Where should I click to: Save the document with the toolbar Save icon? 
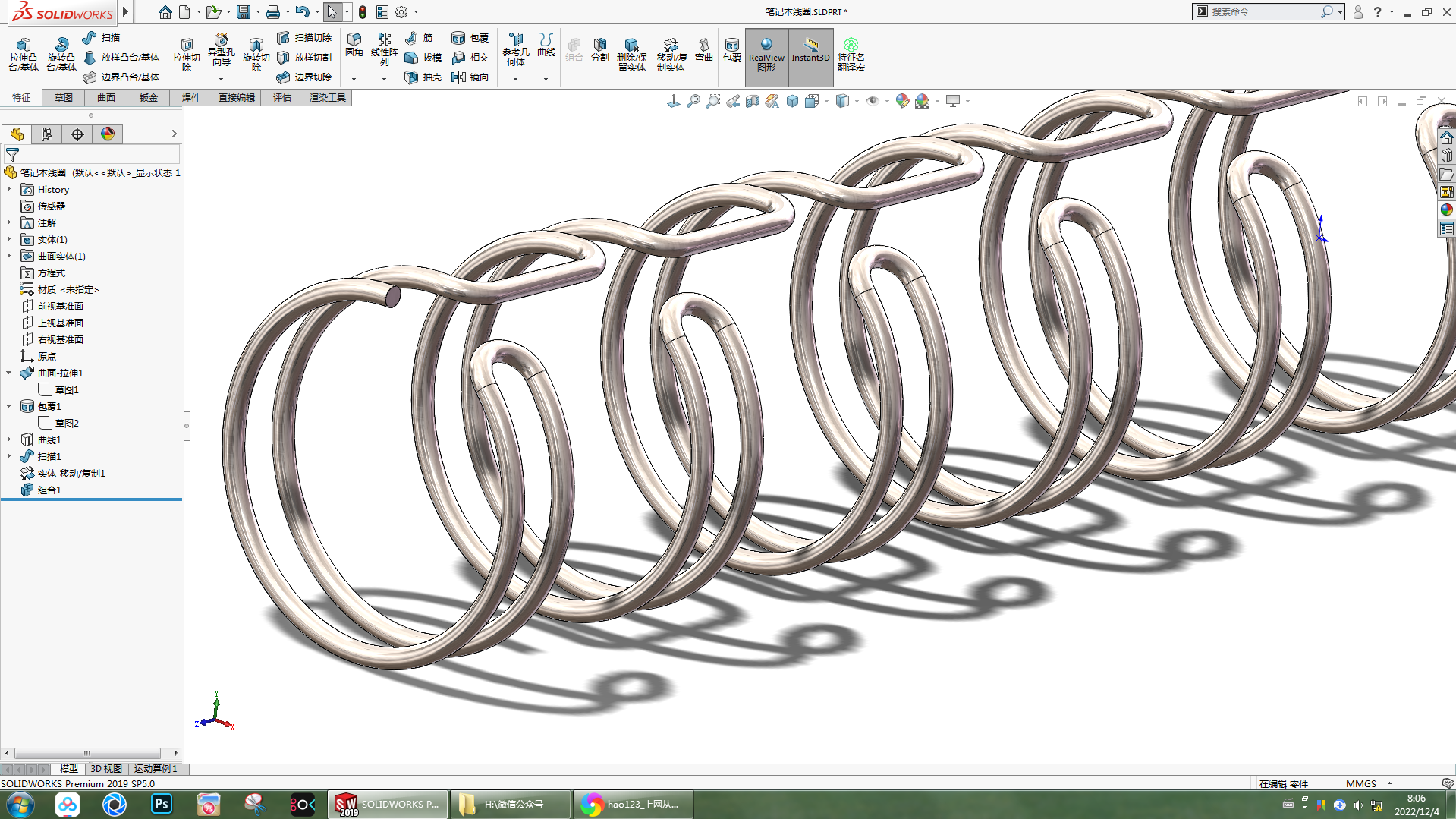tap(244, 12)
